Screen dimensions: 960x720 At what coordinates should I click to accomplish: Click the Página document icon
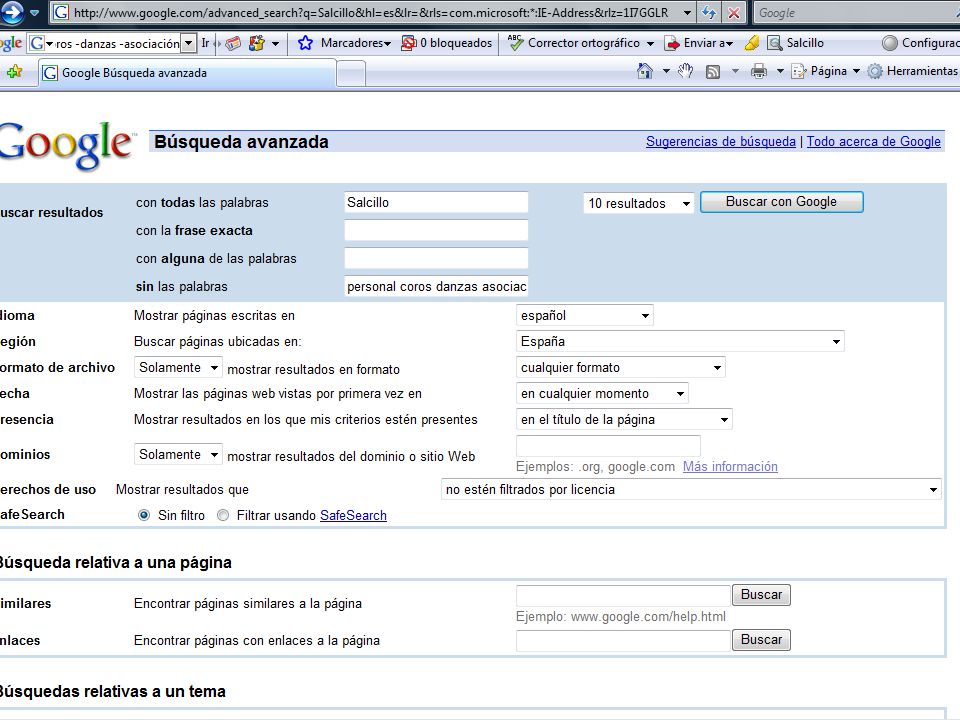click(798, 72)
